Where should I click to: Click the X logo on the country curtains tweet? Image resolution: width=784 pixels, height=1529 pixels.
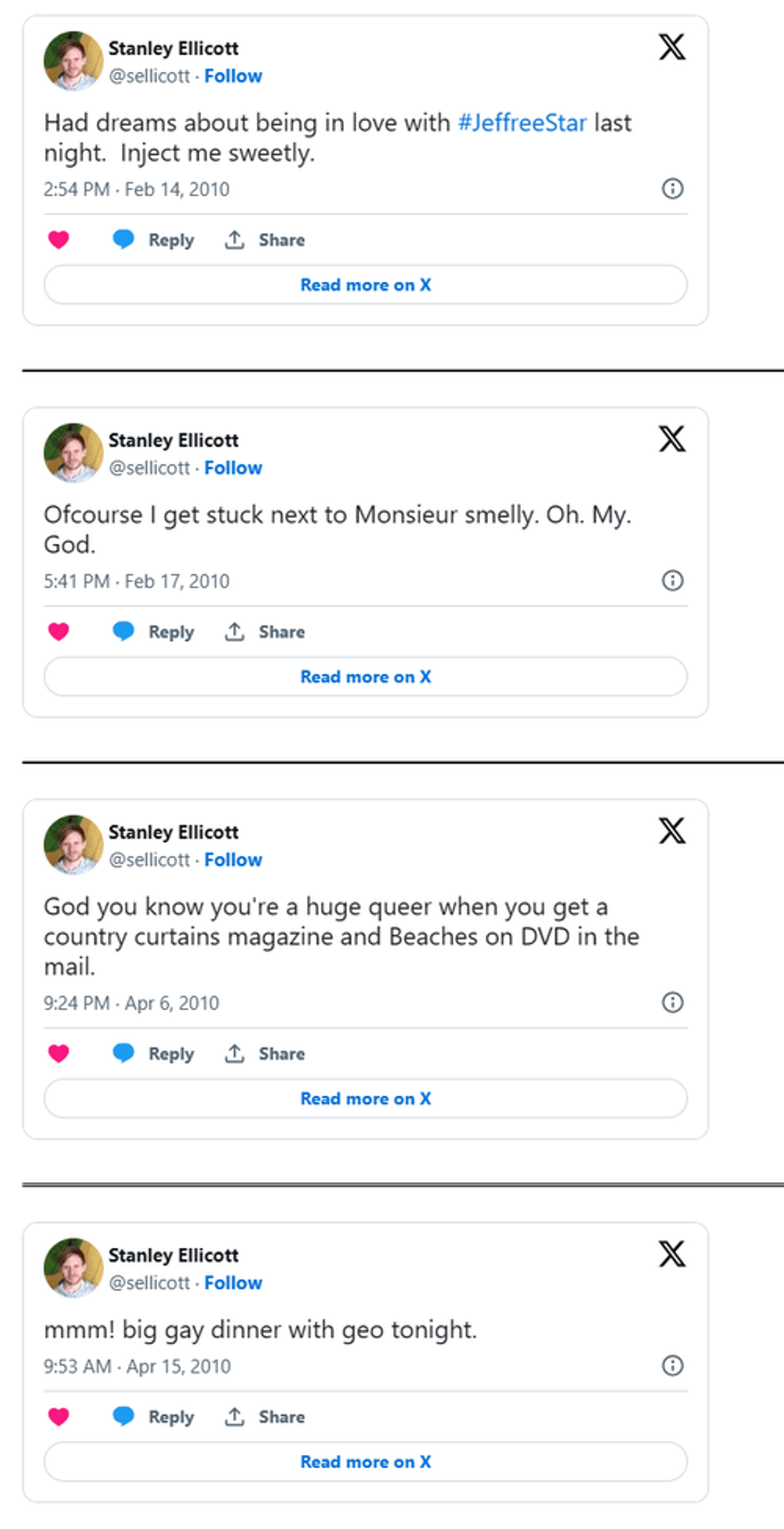click(x=672, y=832)
